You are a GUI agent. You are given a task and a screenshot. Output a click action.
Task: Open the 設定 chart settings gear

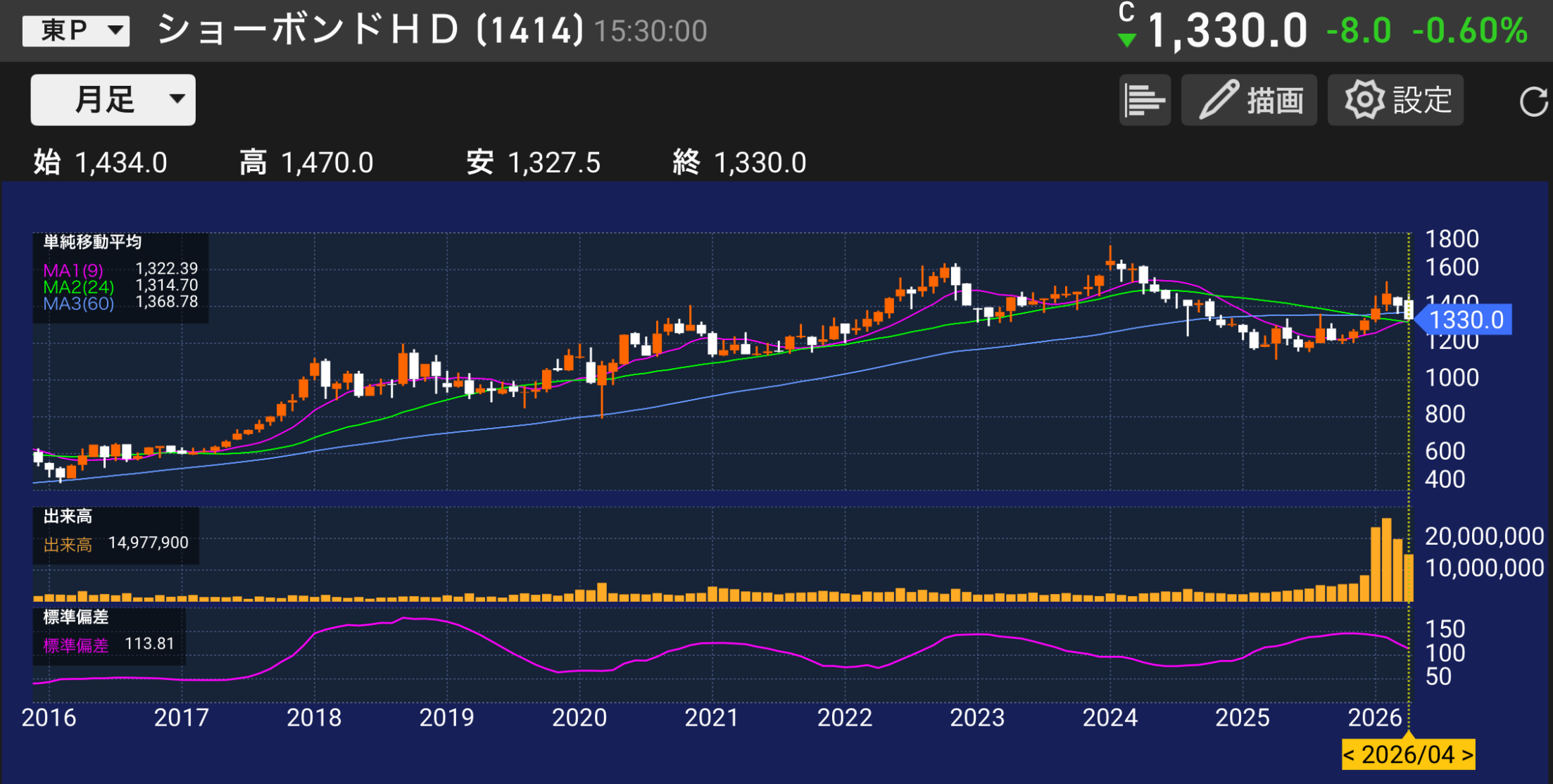[x=1394, y=99]
